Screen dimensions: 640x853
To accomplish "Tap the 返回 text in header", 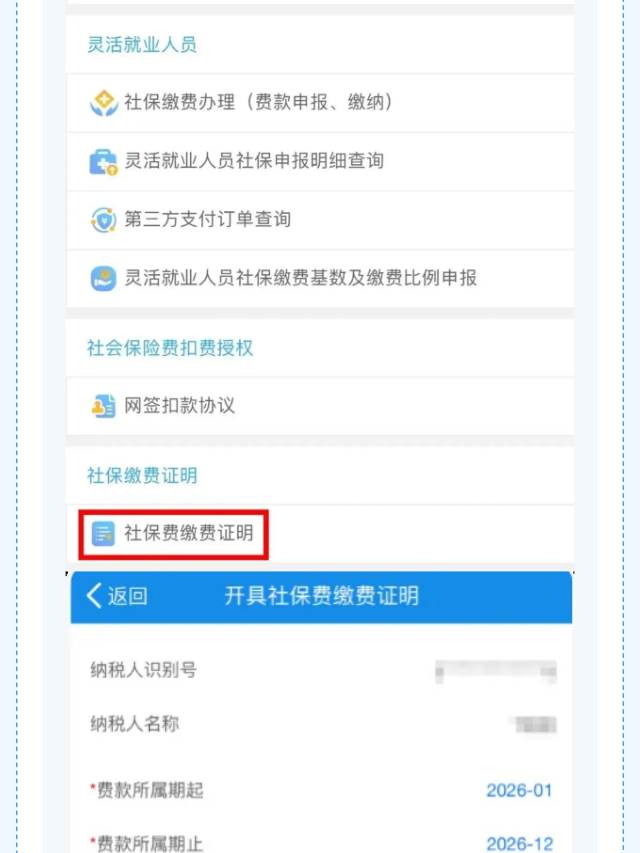I will (x=127, y=596).
